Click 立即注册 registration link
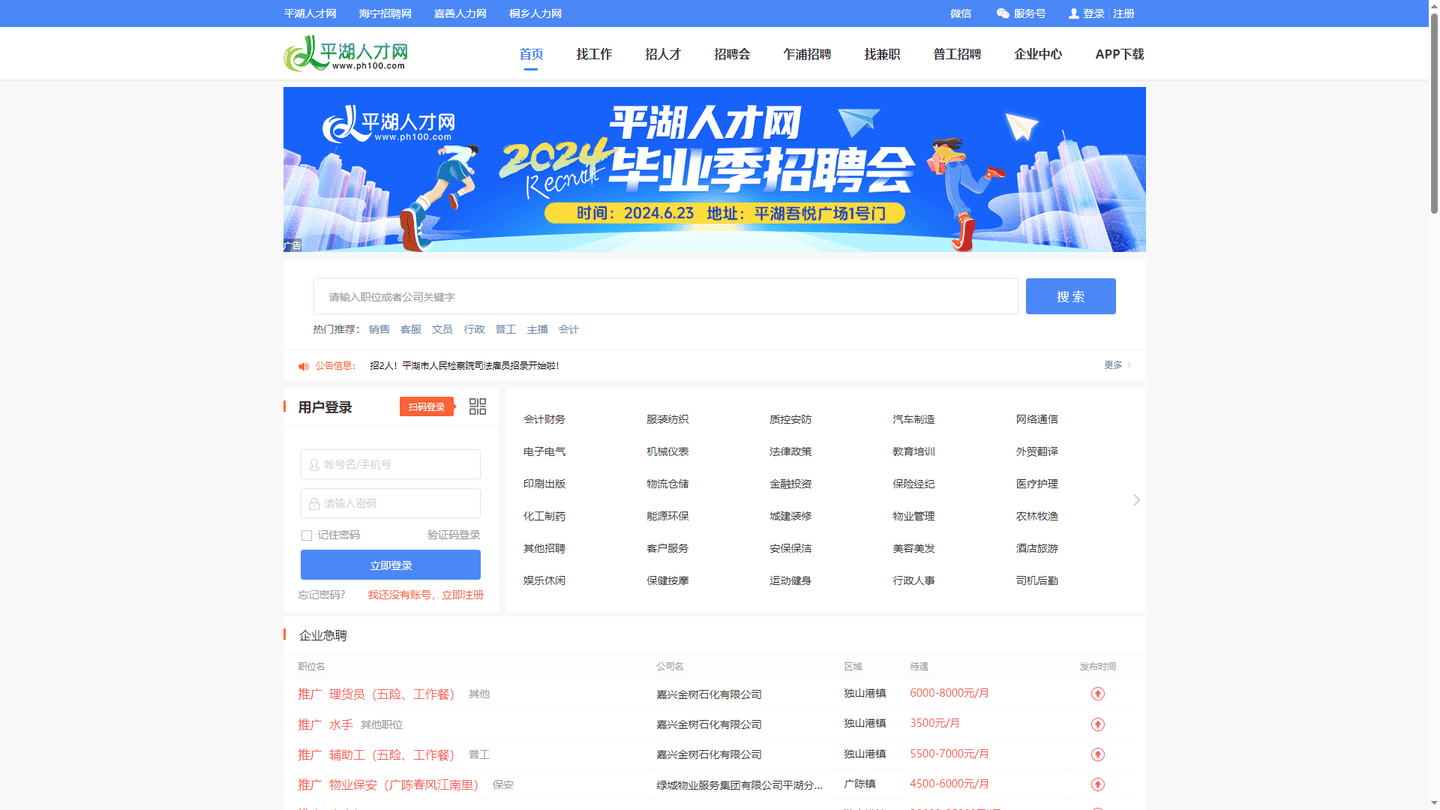The image size is (1440, 810). coord(463,595)
